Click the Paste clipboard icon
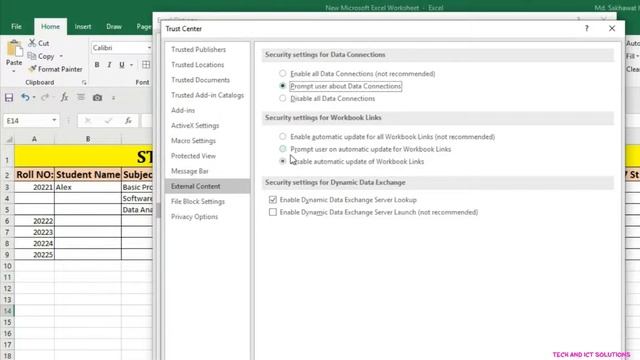Image resolution: width=640 pixels, height=360 pixels. (x=14, y=49)
